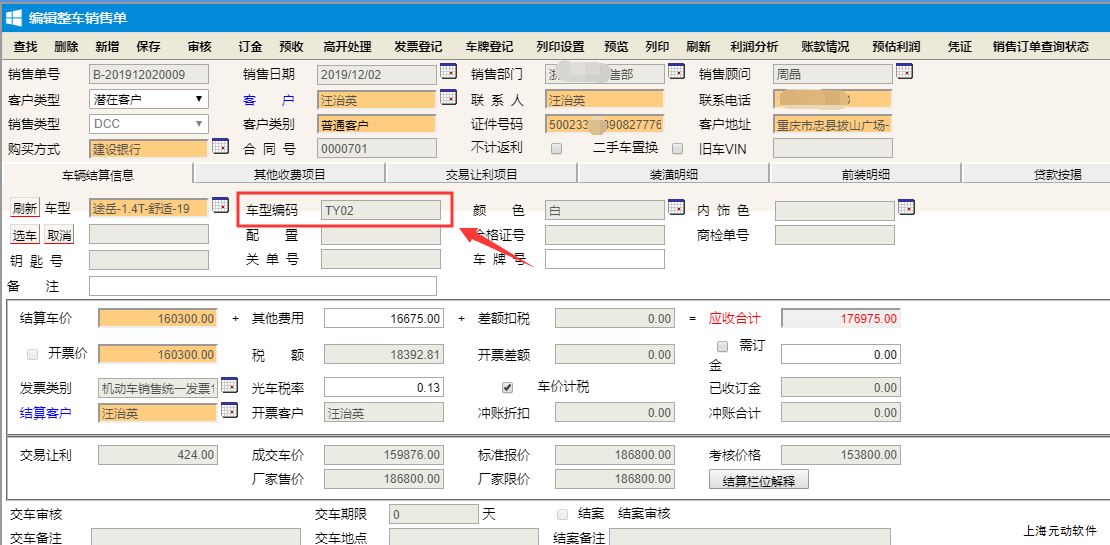Expand the 客户类型 dropdown
1110x545 pixels.
148,99
